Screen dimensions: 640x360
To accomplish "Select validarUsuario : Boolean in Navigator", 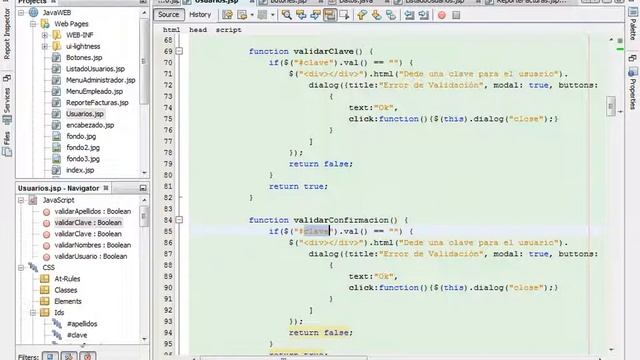I will (91, 256).
